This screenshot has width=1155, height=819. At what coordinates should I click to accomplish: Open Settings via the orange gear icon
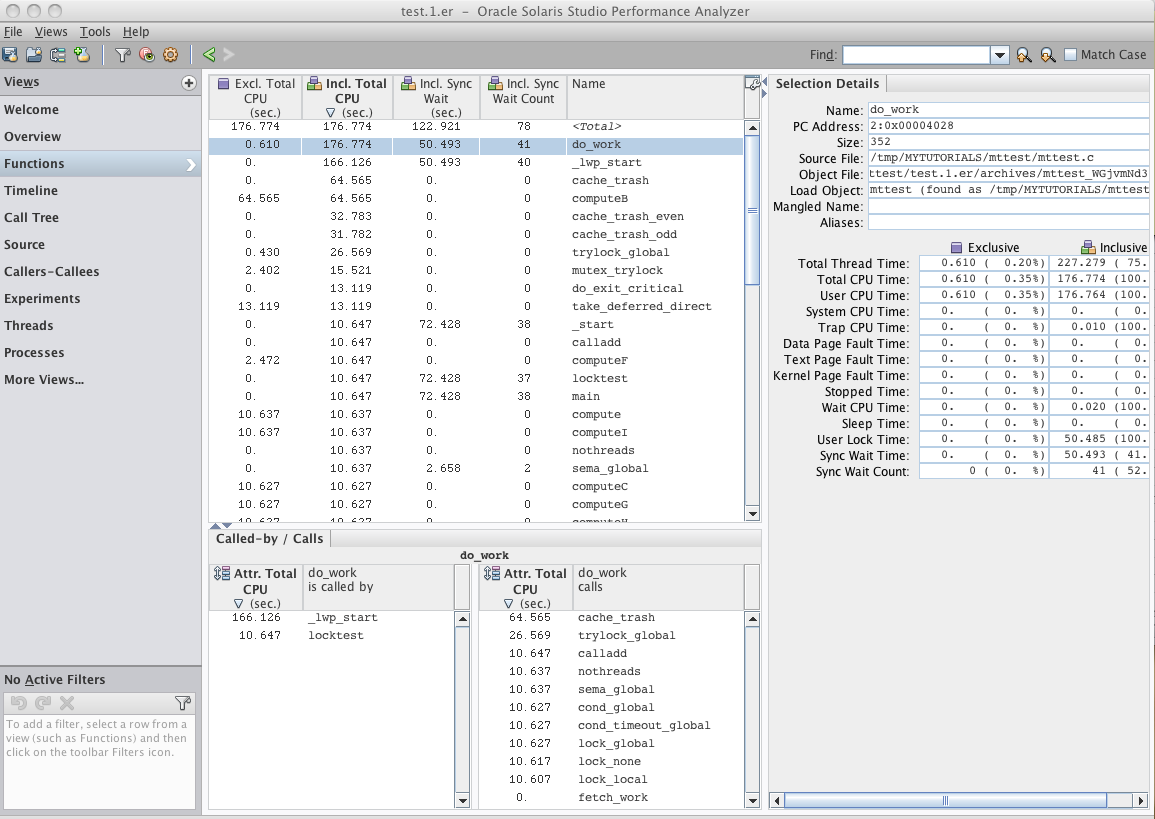170,55
